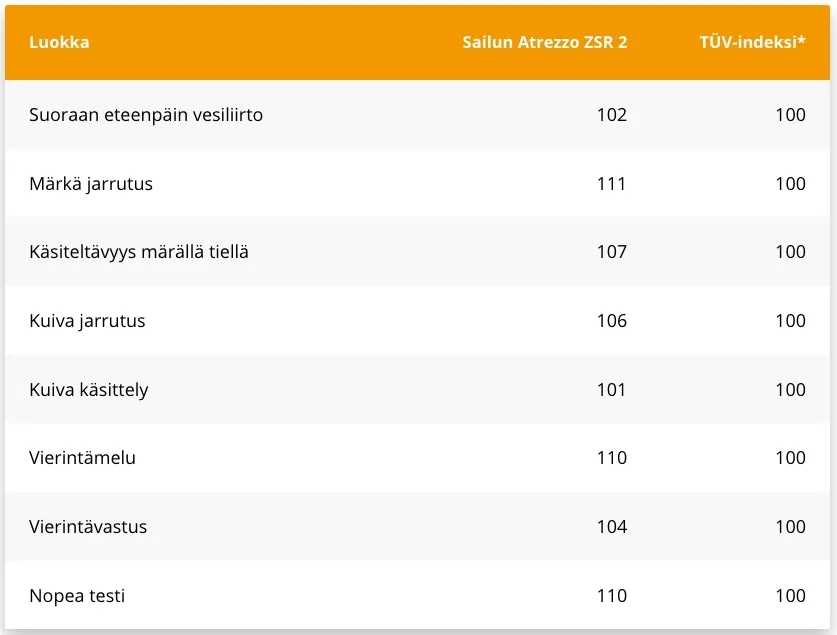The width and height of the screenshot is (837, 635).
Task: Select Käsiteltävyys märällä tiellä row label
Action: pyautogui.click(x=139, y=252)
